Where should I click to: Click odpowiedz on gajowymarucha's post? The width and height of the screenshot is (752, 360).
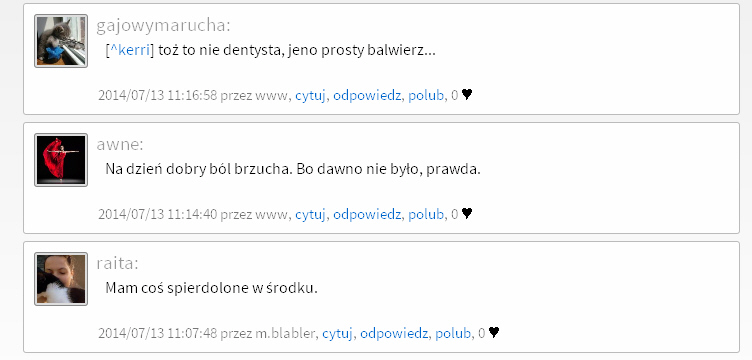(x=367, y=95)
